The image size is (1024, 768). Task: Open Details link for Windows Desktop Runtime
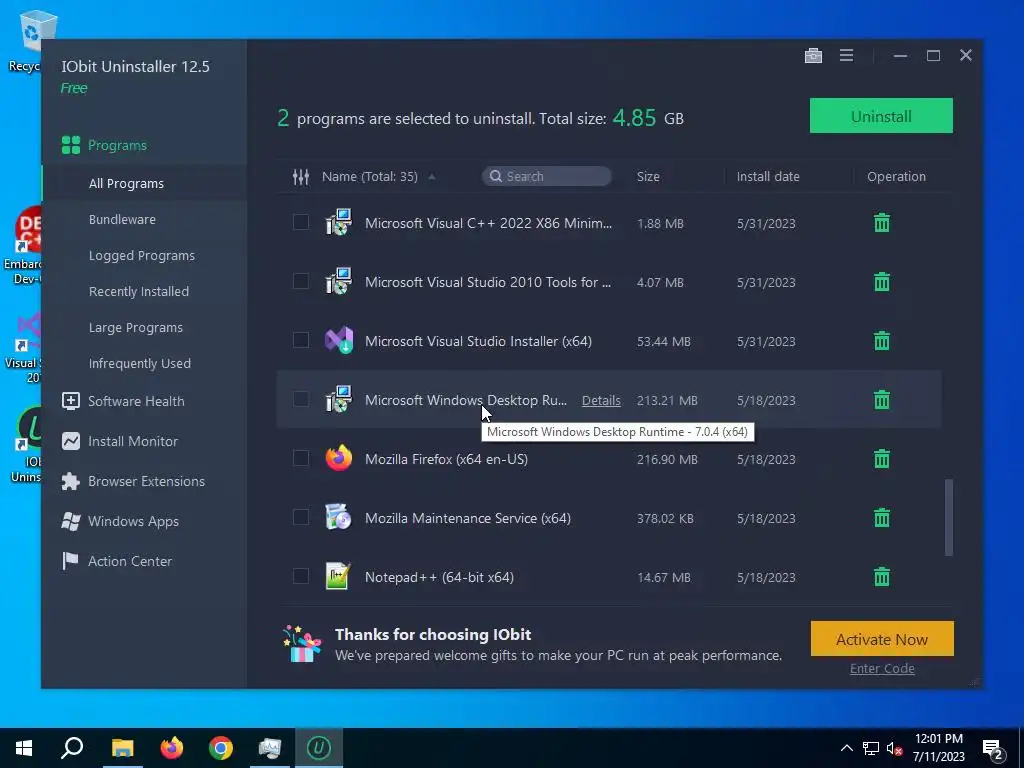pos(601,400)
